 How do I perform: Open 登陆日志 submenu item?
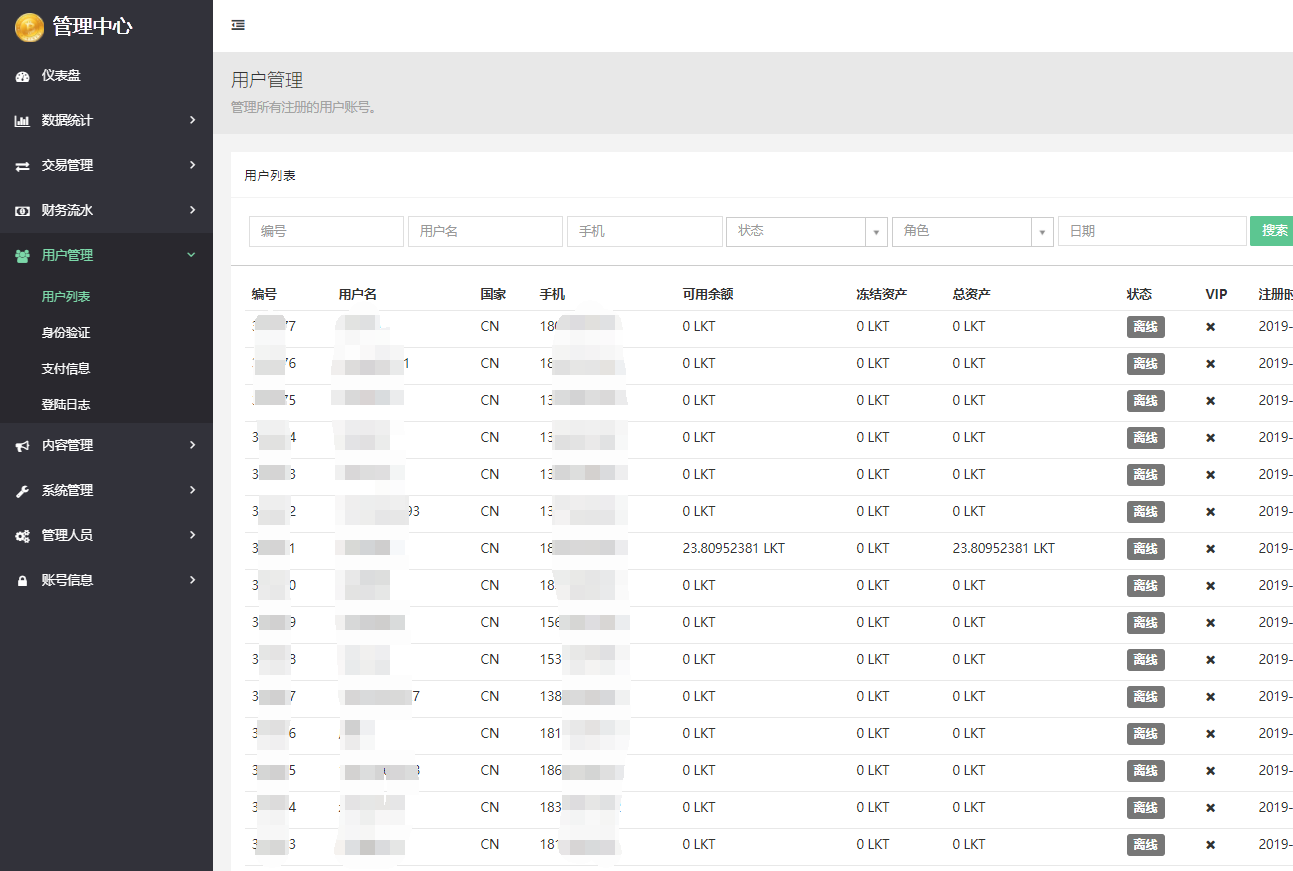(x=66, y=405)
